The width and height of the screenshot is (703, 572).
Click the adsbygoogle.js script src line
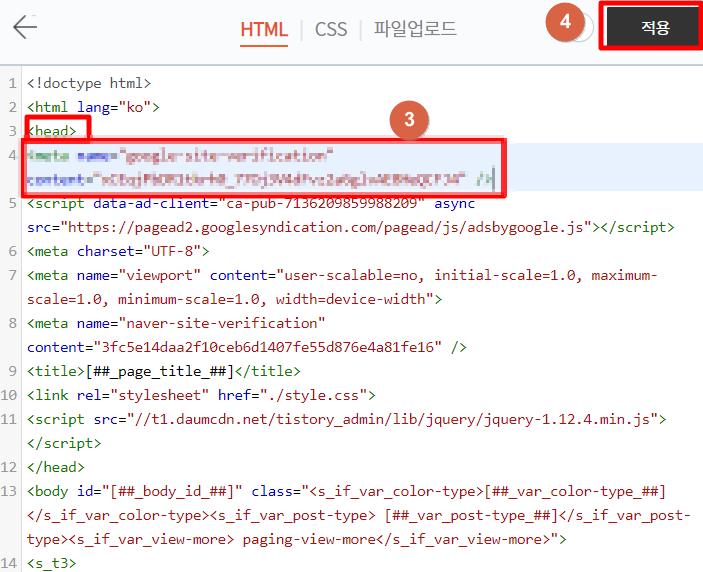(x=351, y=227)
